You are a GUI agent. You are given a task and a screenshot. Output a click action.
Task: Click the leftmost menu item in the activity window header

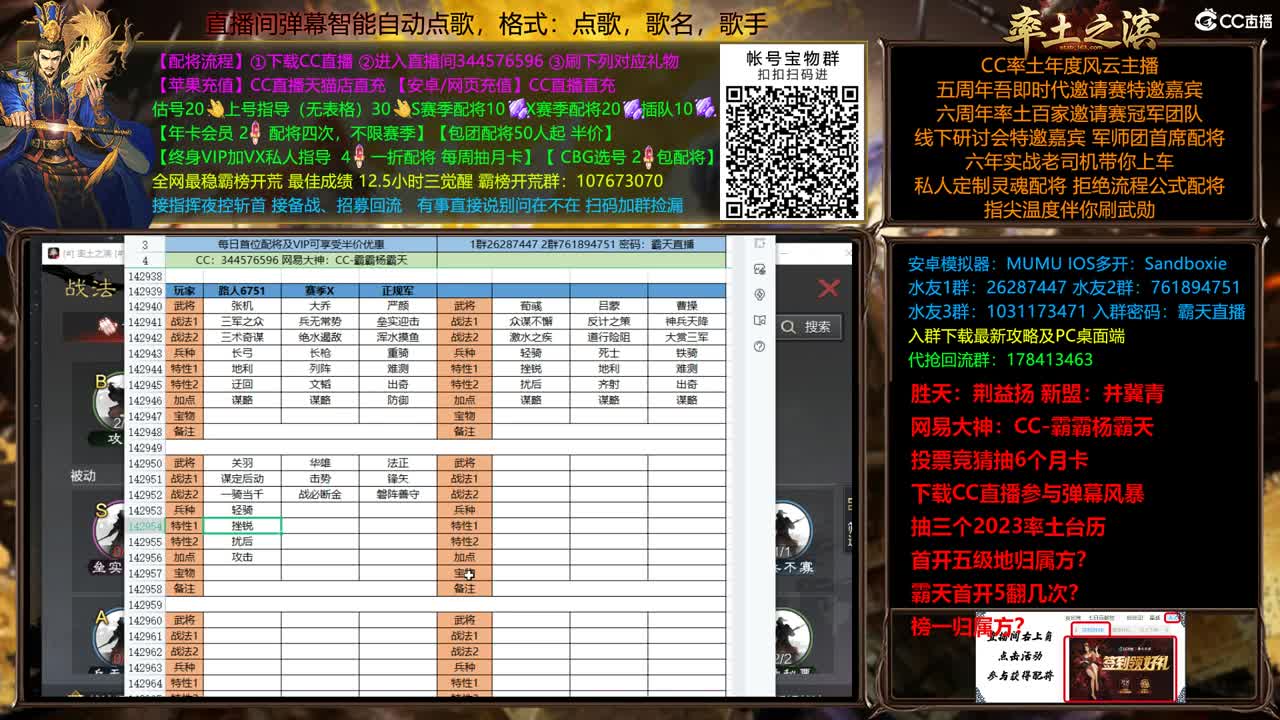(x=1071, y=616)
